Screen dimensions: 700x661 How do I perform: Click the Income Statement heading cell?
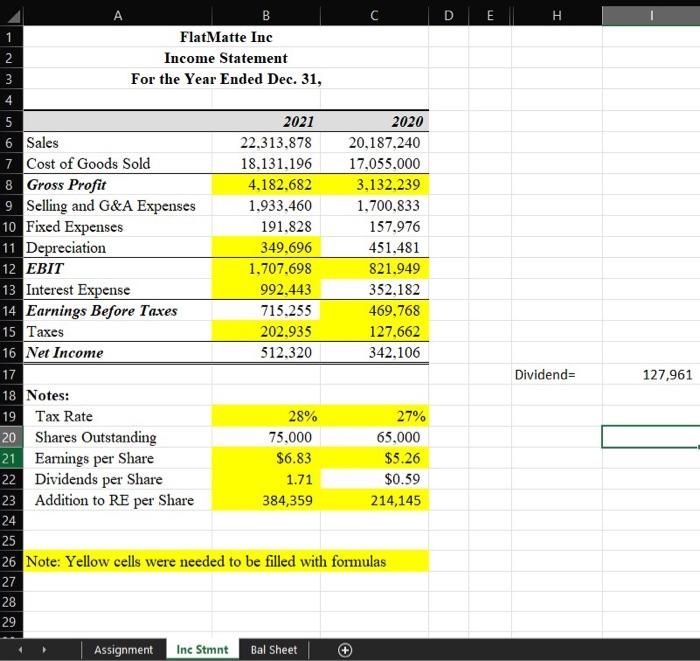point(226,58)
